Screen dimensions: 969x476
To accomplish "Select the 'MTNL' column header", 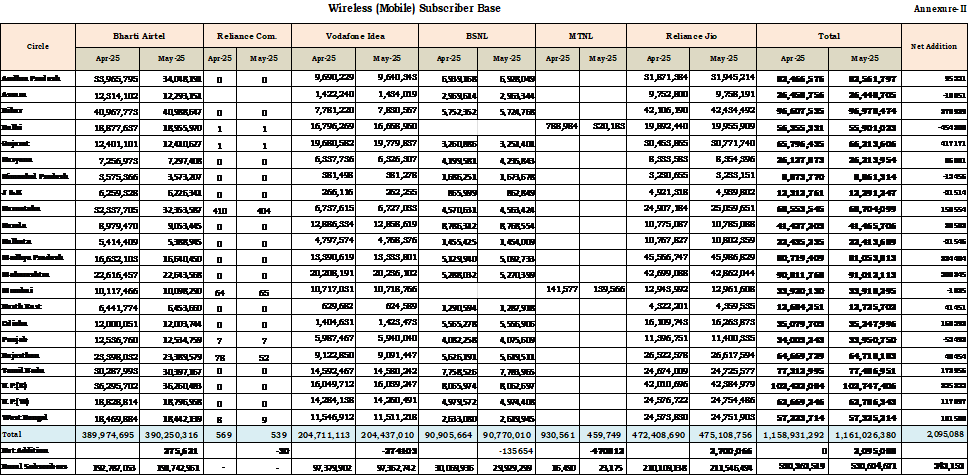I will pyautogui.click(x=581, y=36).
